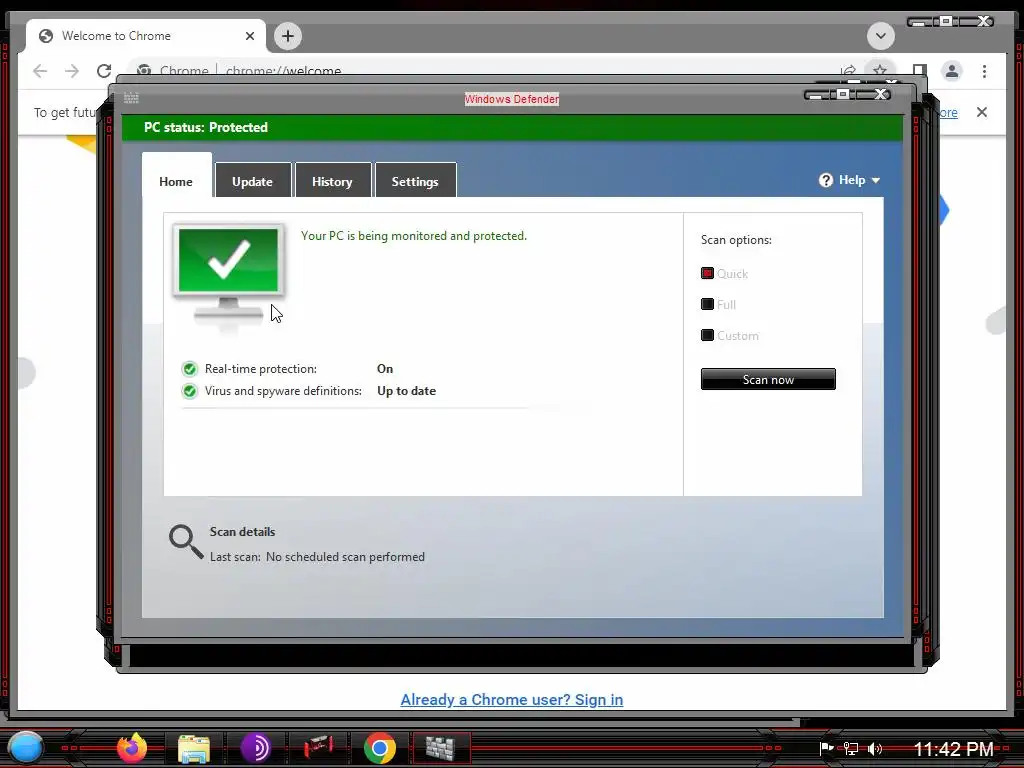Click the 'No scheduled scan performed' text

345,557
